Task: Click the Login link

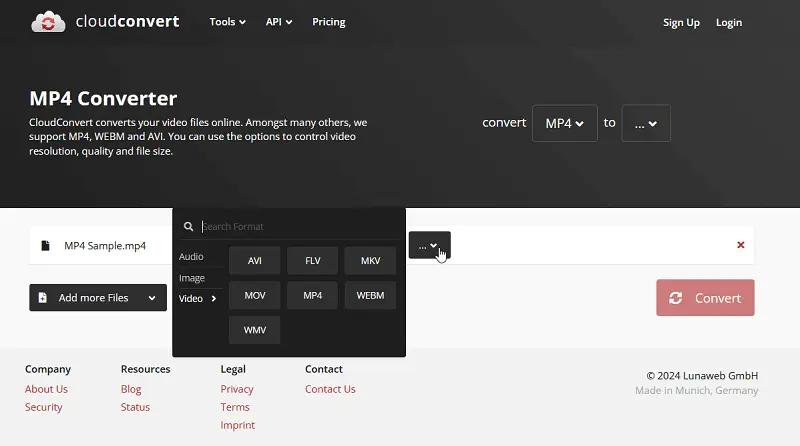Action: (x=729, y=23)
